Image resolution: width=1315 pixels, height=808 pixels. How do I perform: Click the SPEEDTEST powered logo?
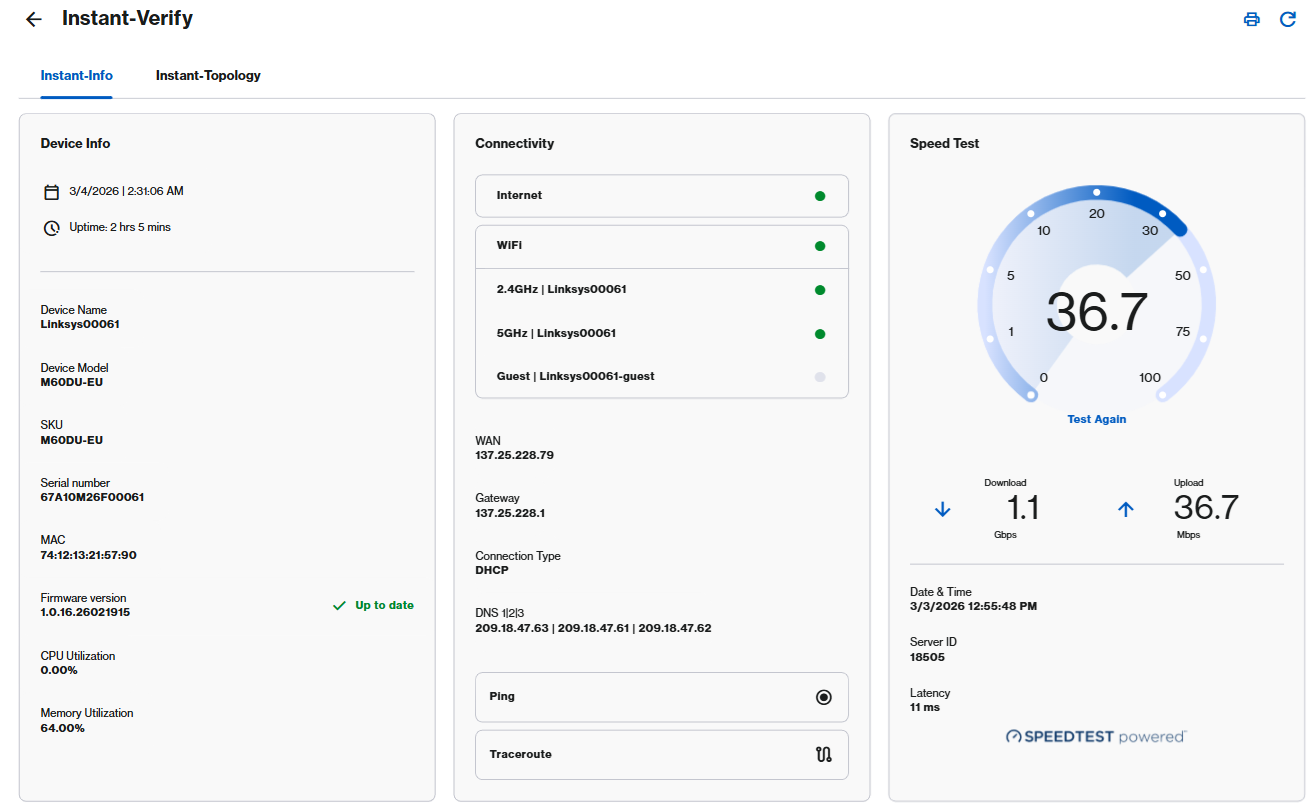(1095, 736)
